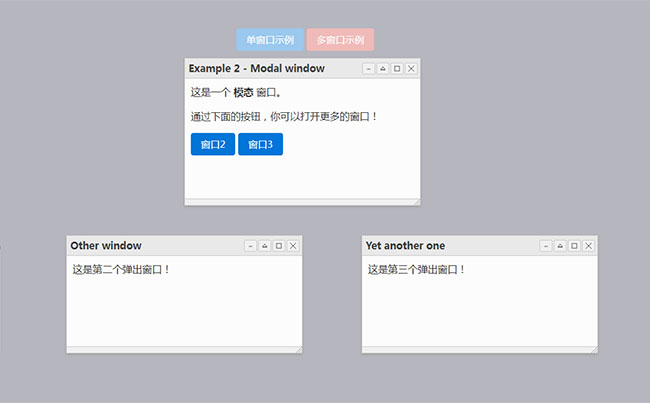Open the 多窗口示例 demo
650x403 pixels.
340,40
